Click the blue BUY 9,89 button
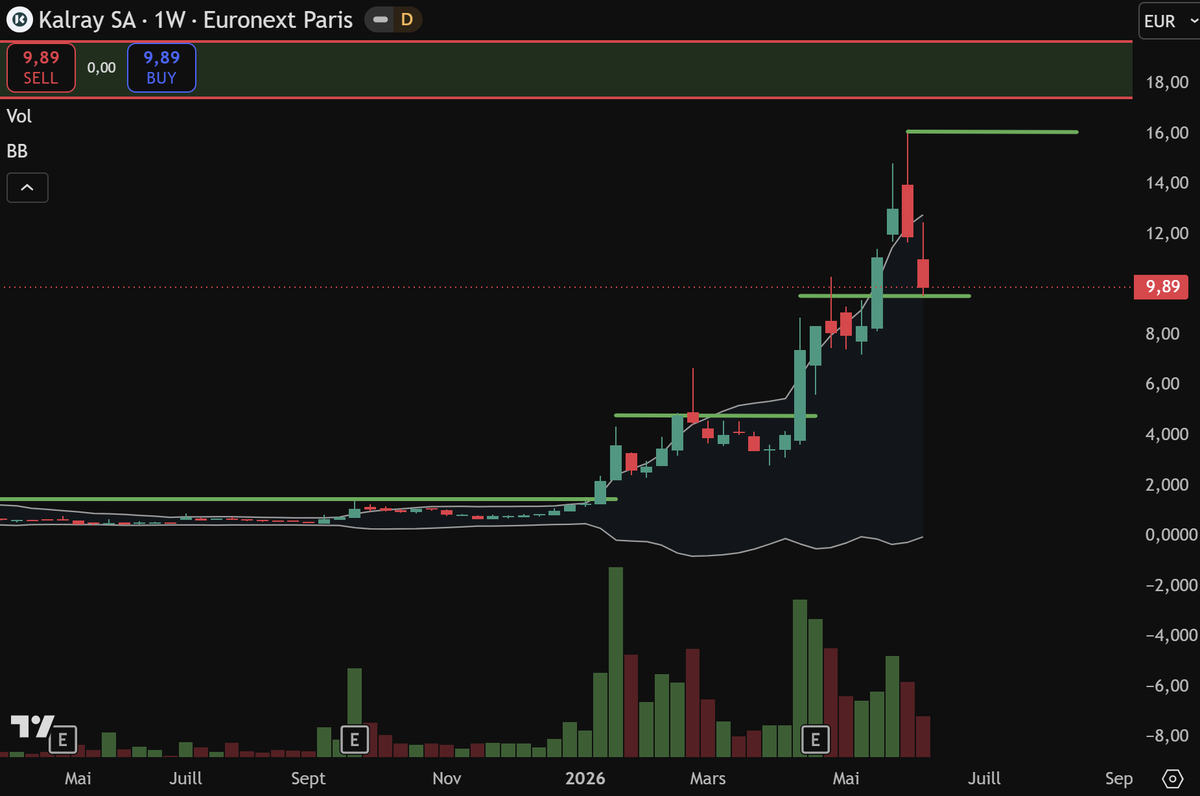 (x=161, y=68)
